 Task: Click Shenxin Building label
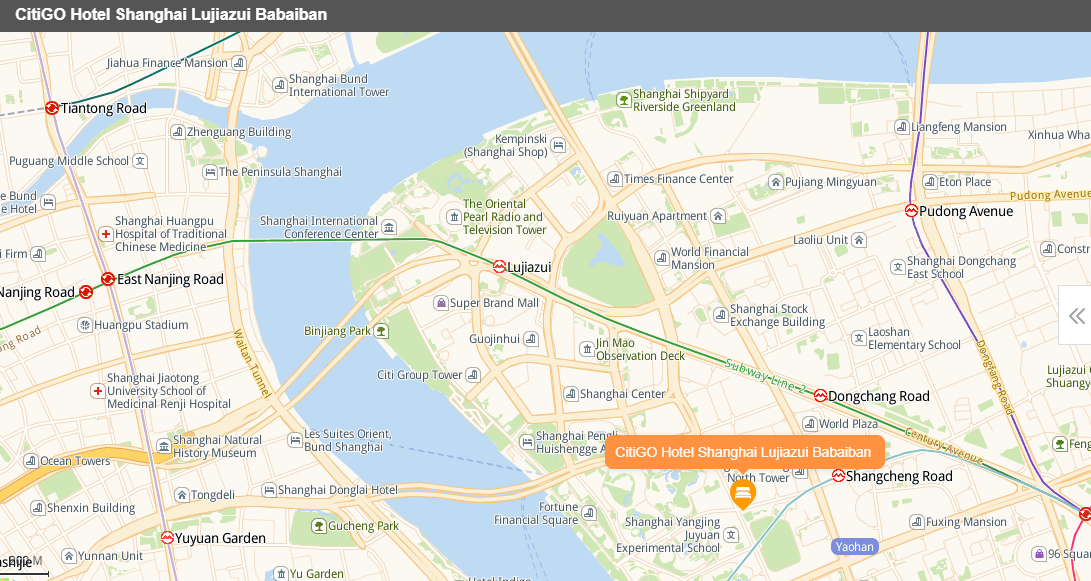91,508
